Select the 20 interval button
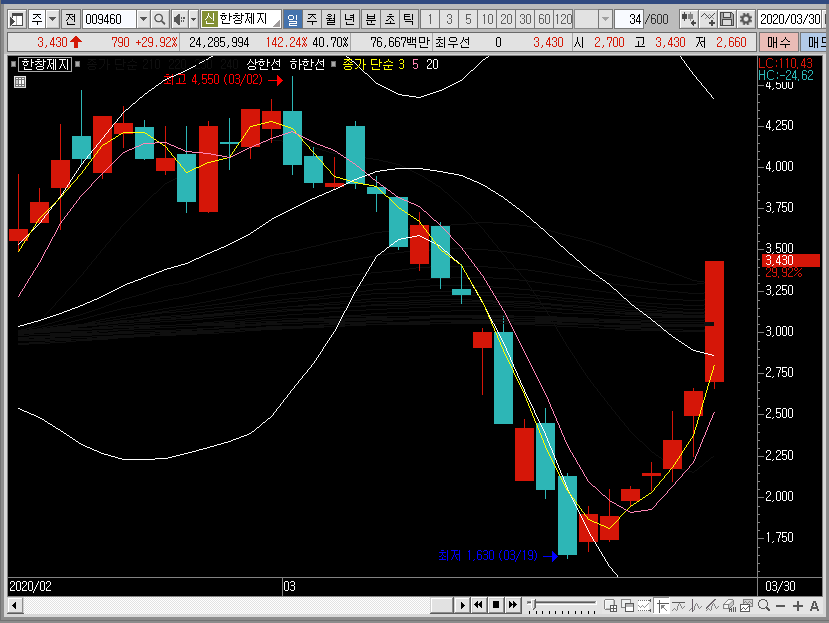This screenshot has width=829, height=623. coord(506,20)
